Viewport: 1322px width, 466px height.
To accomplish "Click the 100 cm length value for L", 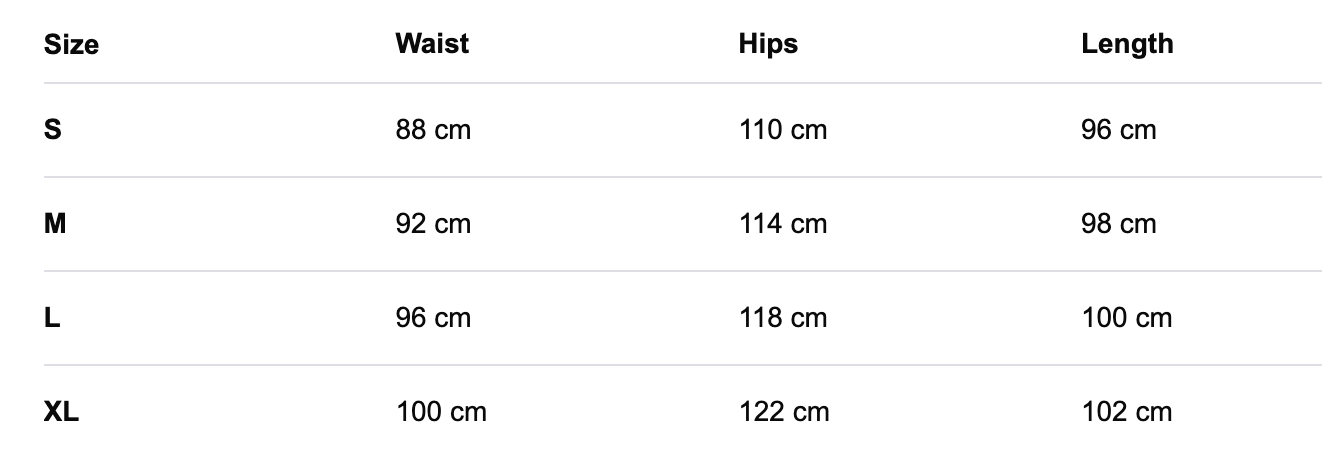I will (x=1127, y=318).
